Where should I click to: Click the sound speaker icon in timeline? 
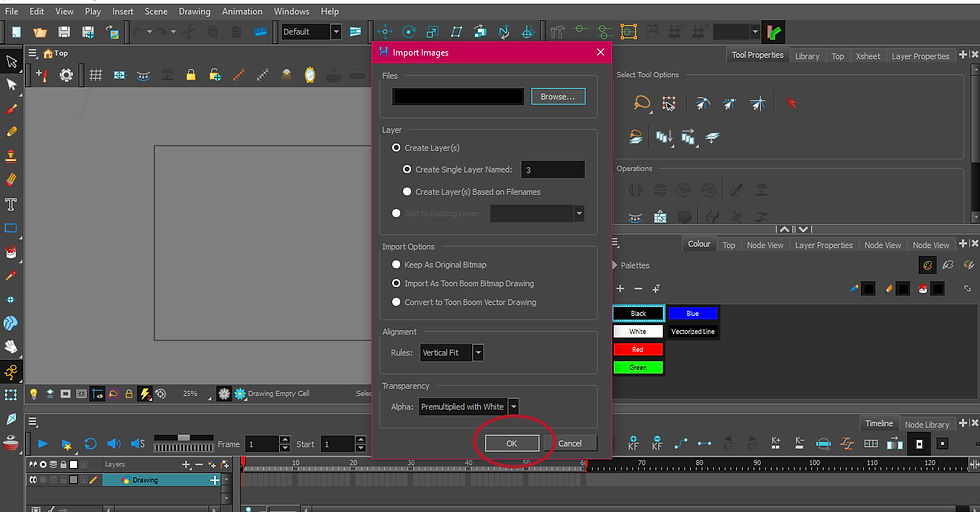click(114, 444)
